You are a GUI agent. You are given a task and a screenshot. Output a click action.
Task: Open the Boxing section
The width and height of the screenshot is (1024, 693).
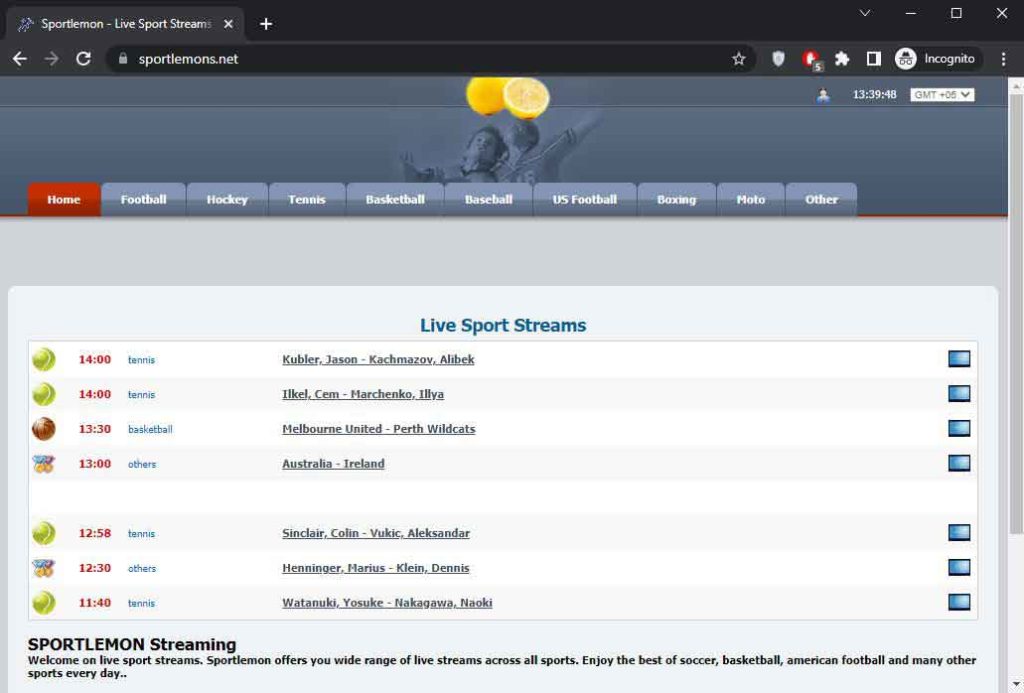point(676,199)
